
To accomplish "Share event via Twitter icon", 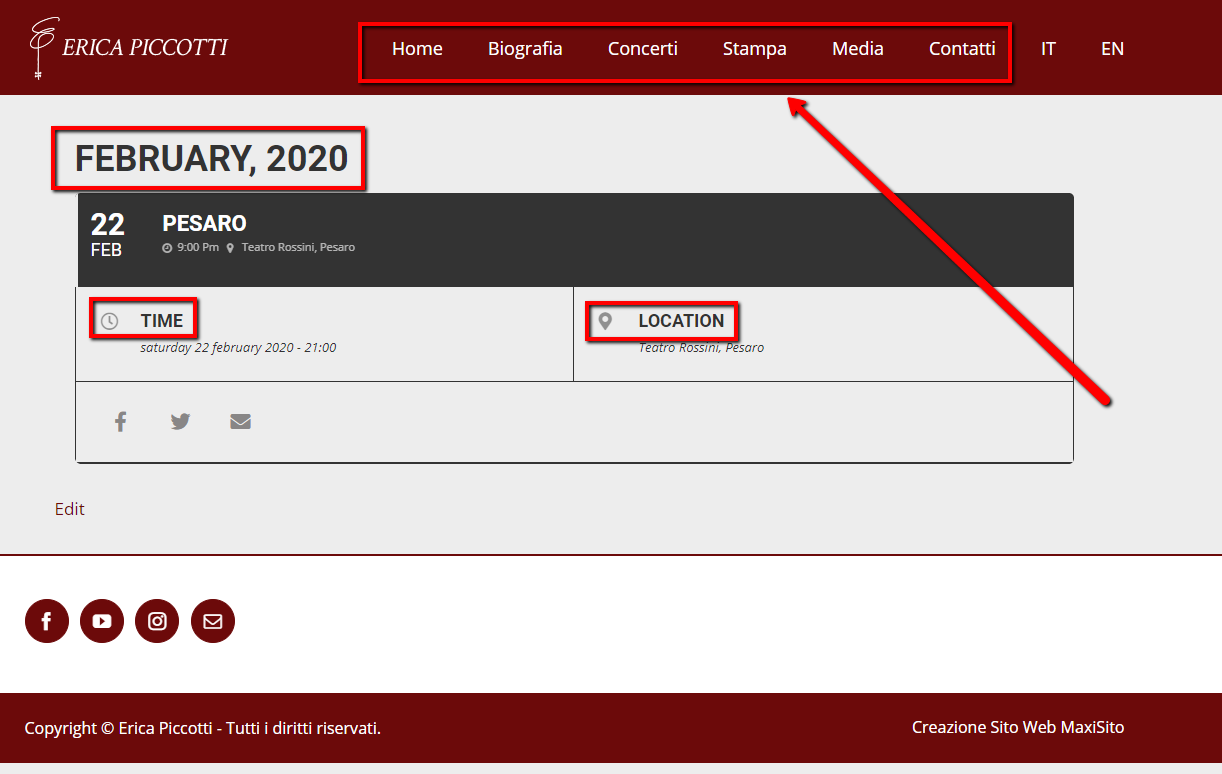I will (180, 422).
